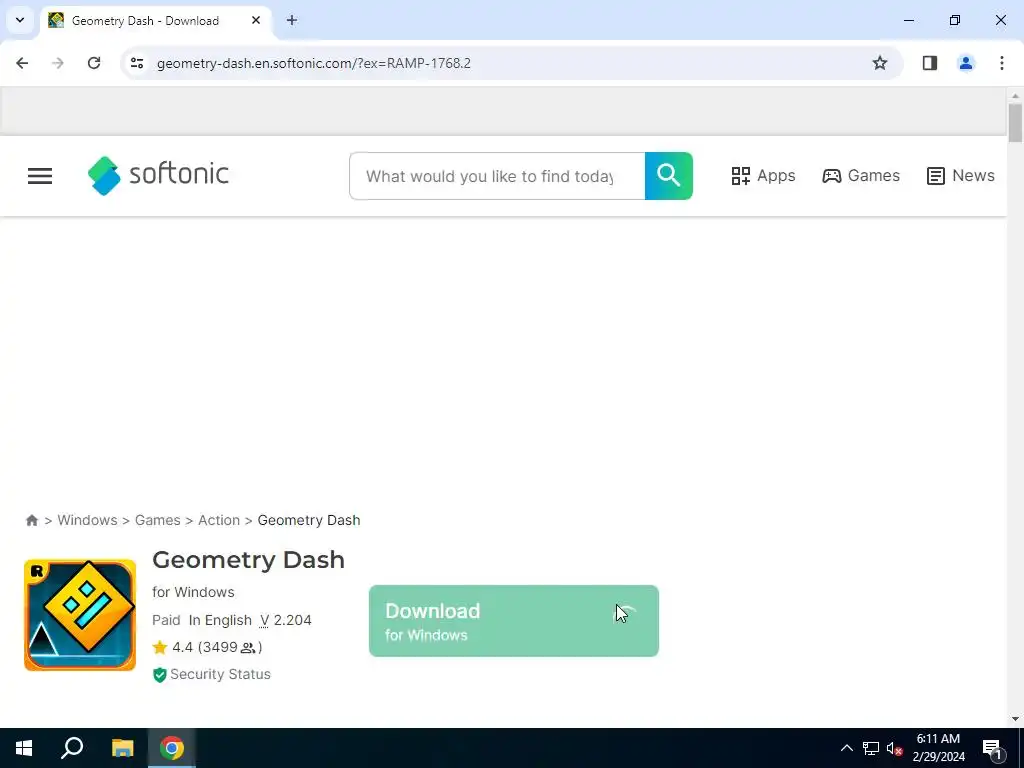
Task: Open the Security Status shield link
Action: pyautogui.click(x=212, y=675)
